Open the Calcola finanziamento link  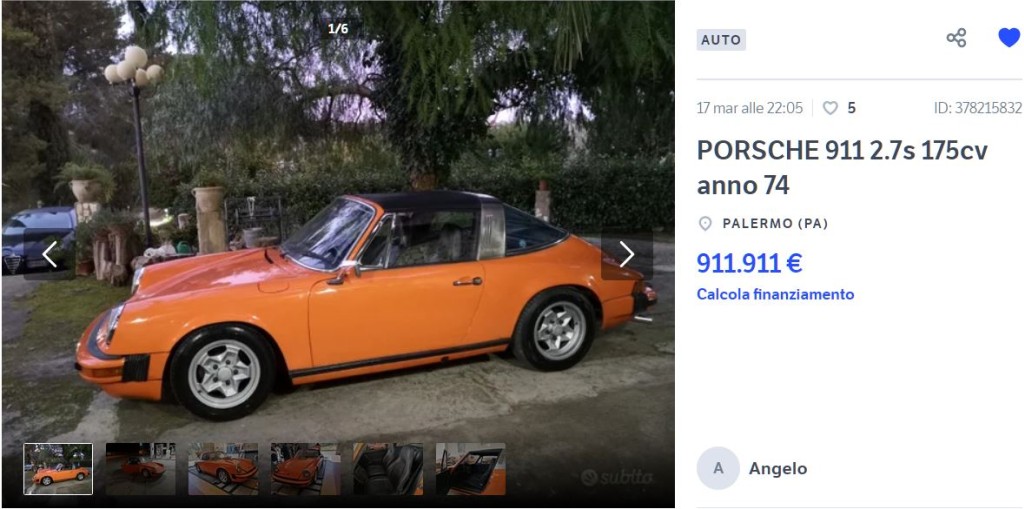775,294
